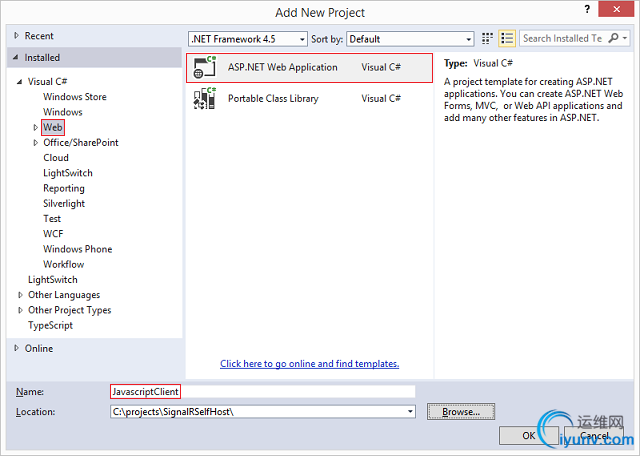Select the Workflow category
Viewport: 640px width, 456px height.
coord(64,265)
